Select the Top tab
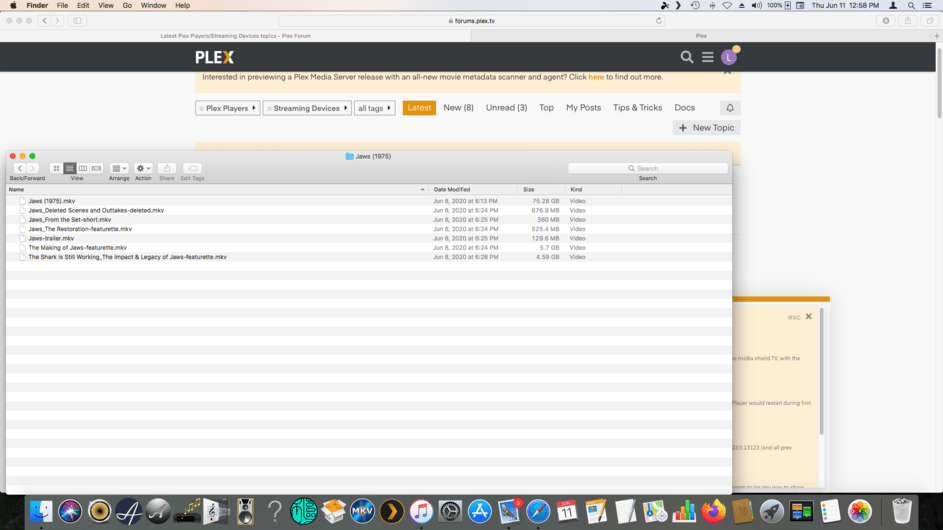Screen dimensions: 943x530 (546, 108)
